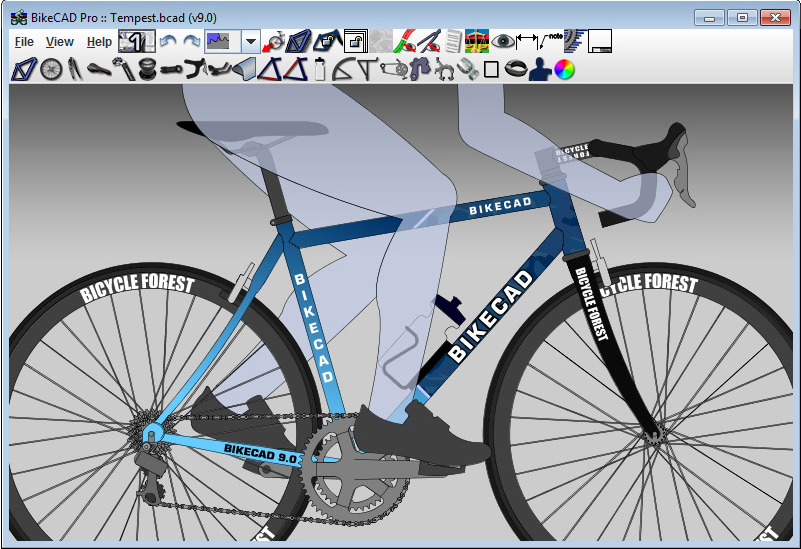
Task: Click the water bottle icon
Action: click(320, 69)
